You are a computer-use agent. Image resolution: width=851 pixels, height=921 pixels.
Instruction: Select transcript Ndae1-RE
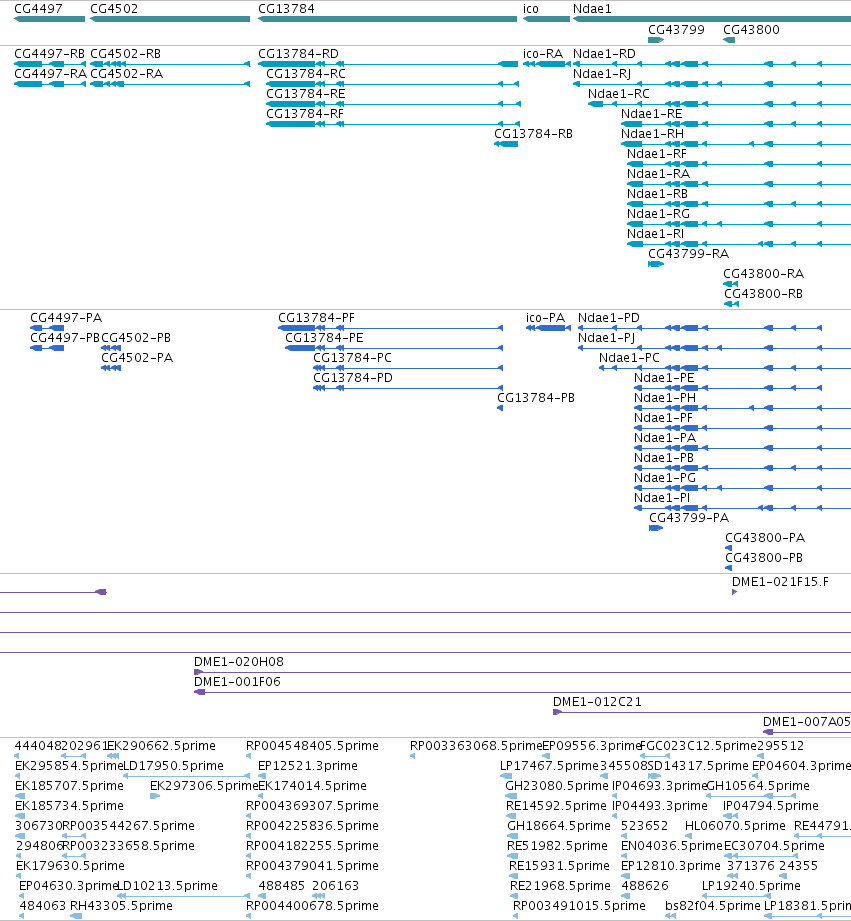pos(652,114)
